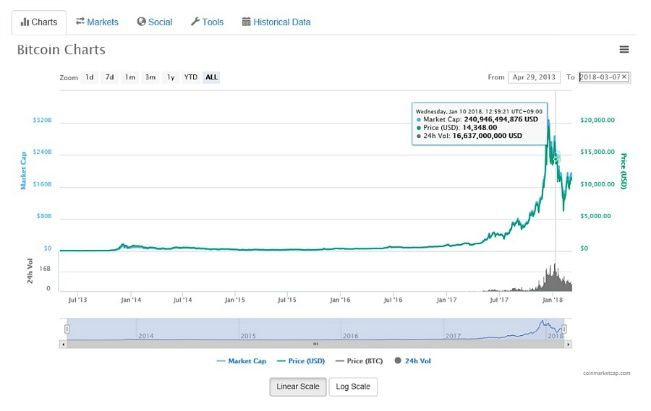Click the From date field
The width and height of the screenshot is (651, 411).
[x=534, y=77]
